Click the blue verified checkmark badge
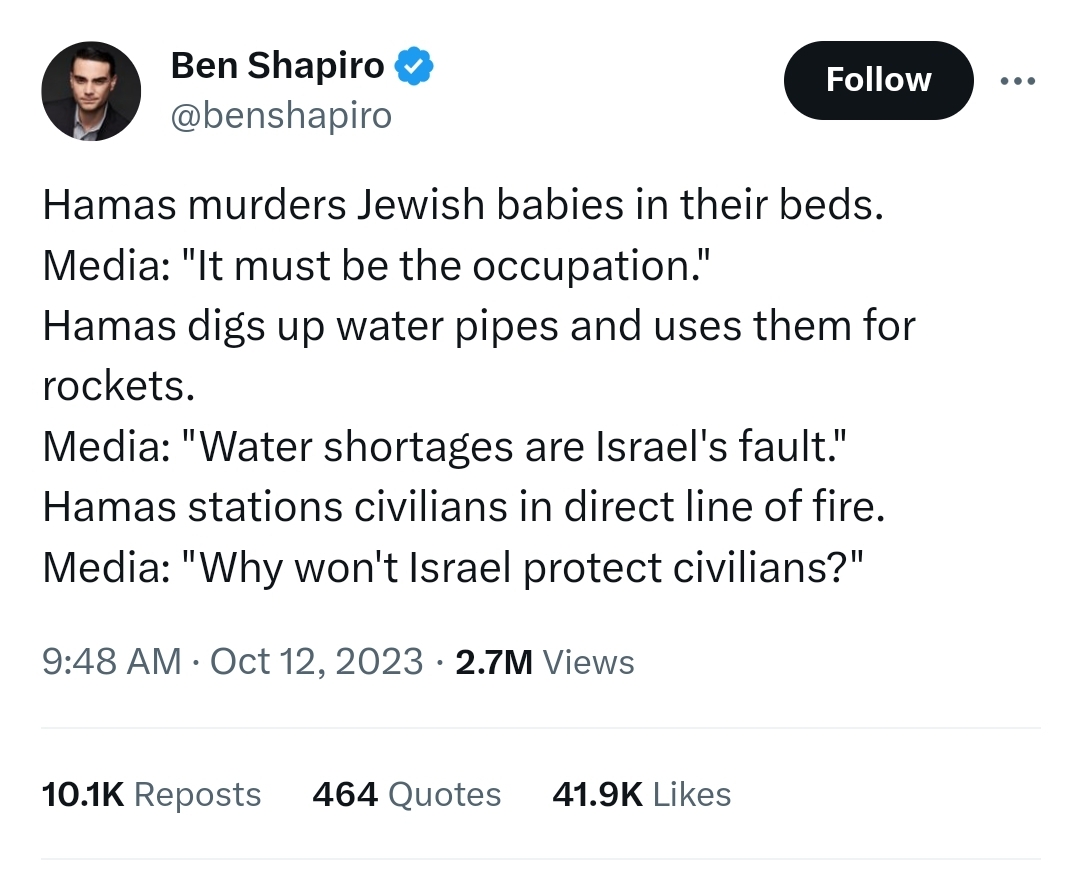The width and height of the screenshot is (1080, 874). click(413, 66)
